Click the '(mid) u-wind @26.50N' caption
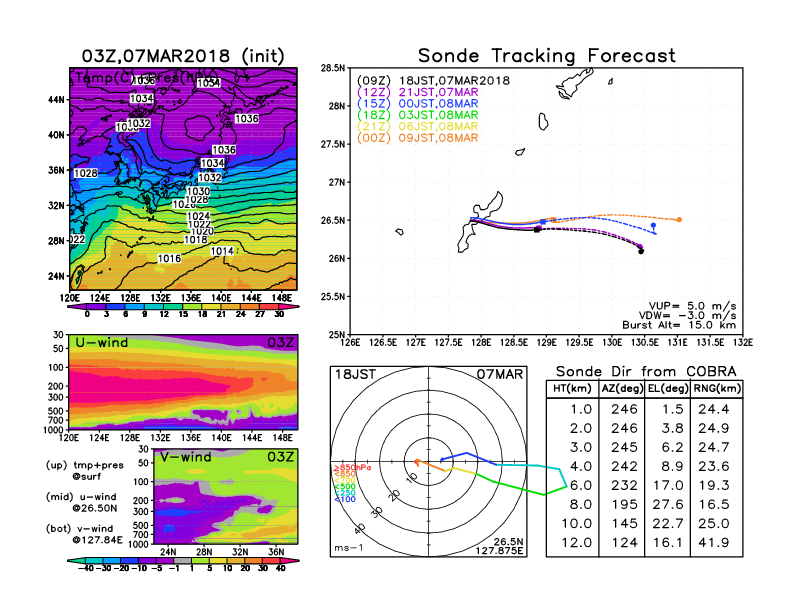 (81, 502)
